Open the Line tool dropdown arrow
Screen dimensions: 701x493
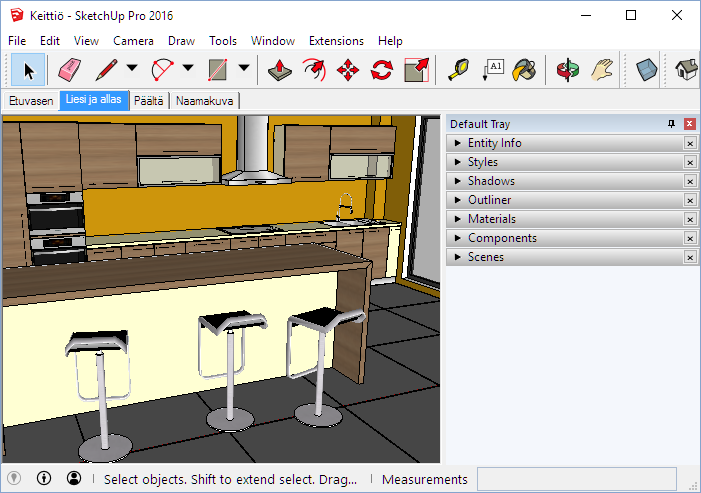point(132,68)
